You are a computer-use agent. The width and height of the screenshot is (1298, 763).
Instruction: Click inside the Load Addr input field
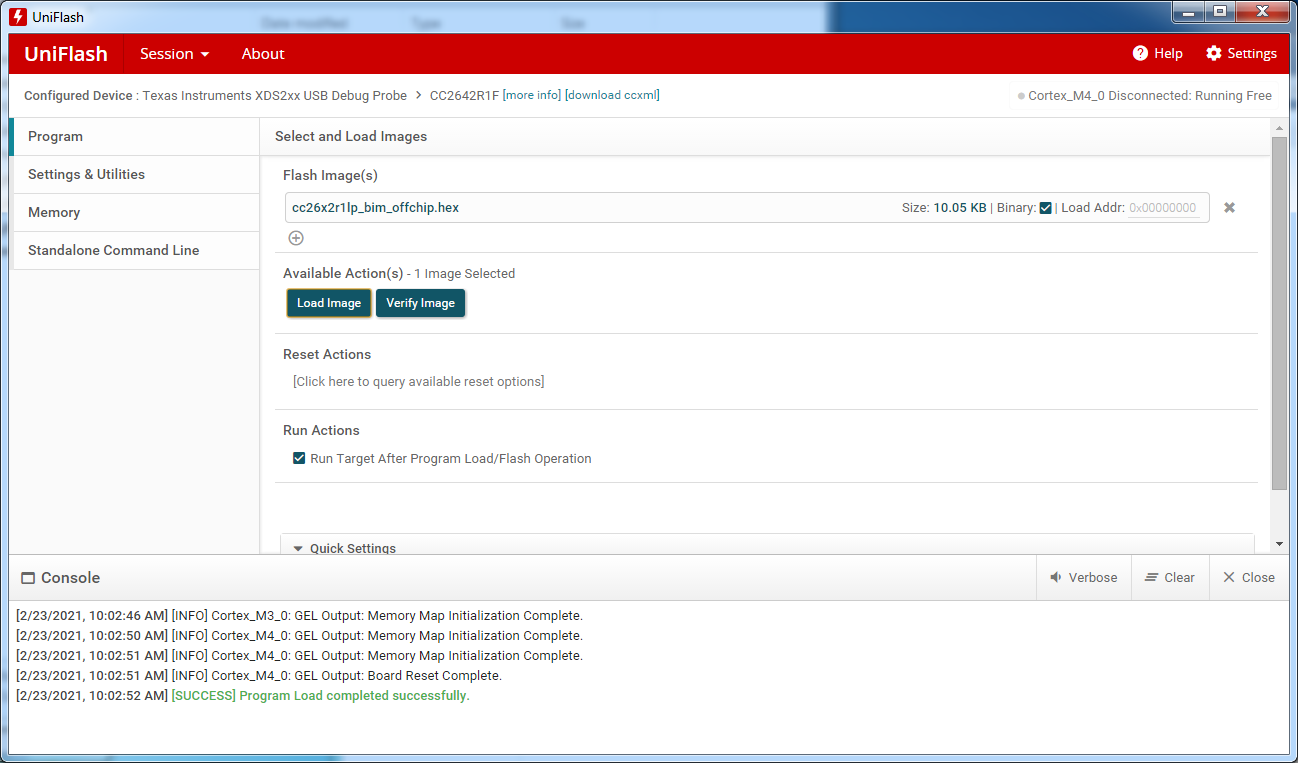(1163, 207)
